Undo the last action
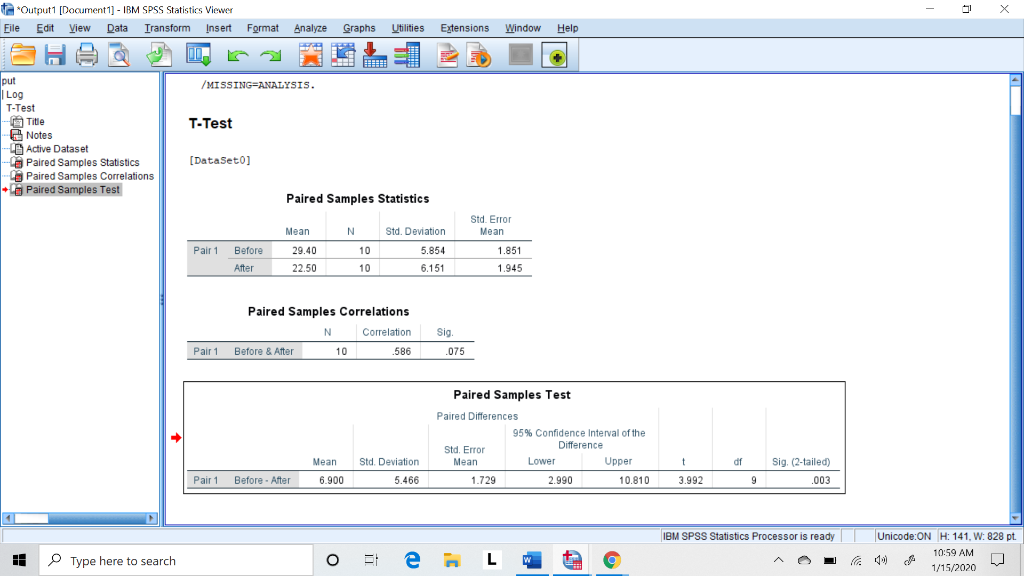The width and height of the screenshot is (1024, 576). pyautogui.click(x=238, y=55)
